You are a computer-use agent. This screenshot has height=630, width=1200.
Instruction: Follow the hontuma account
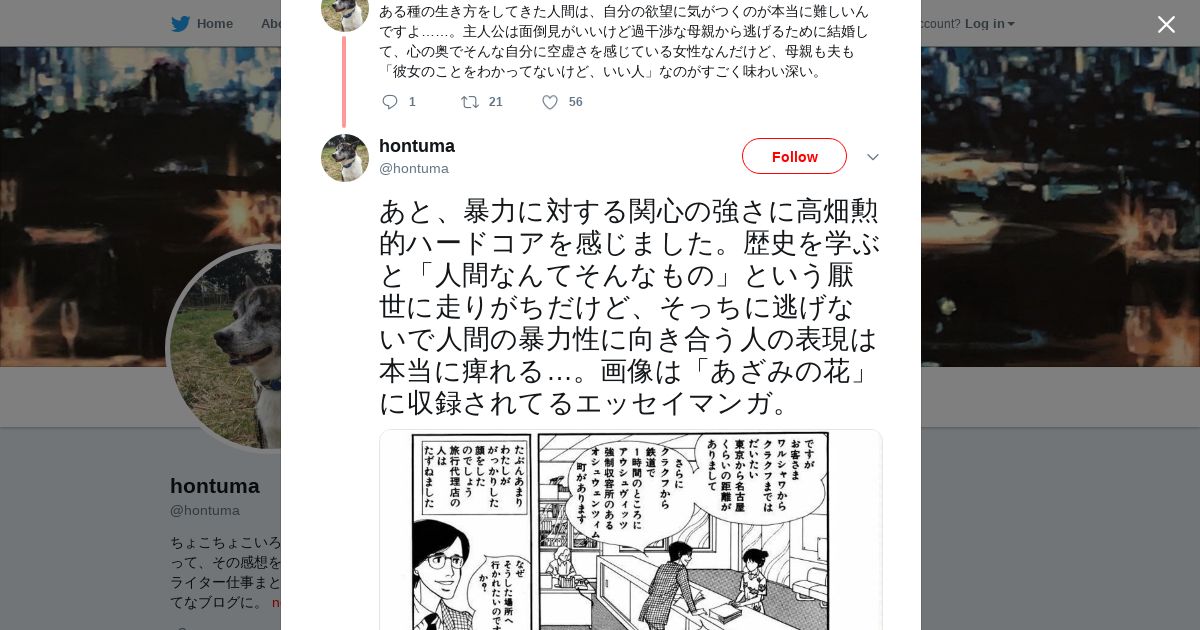(794, 156)
